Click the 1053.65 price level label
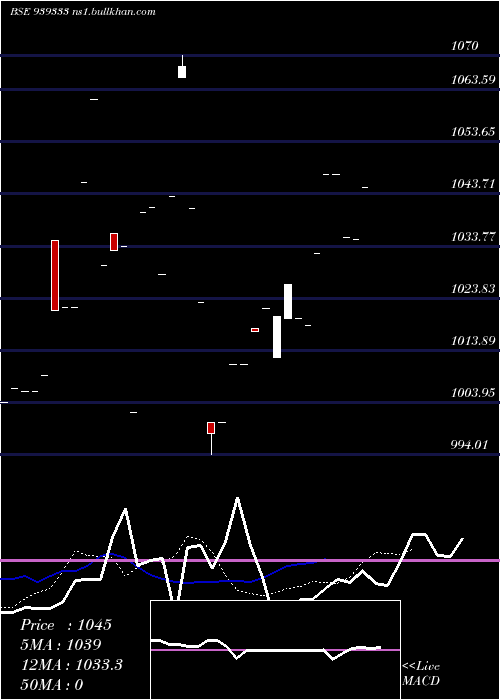Viewport: 500px width, 700px height. pos(473,132)
